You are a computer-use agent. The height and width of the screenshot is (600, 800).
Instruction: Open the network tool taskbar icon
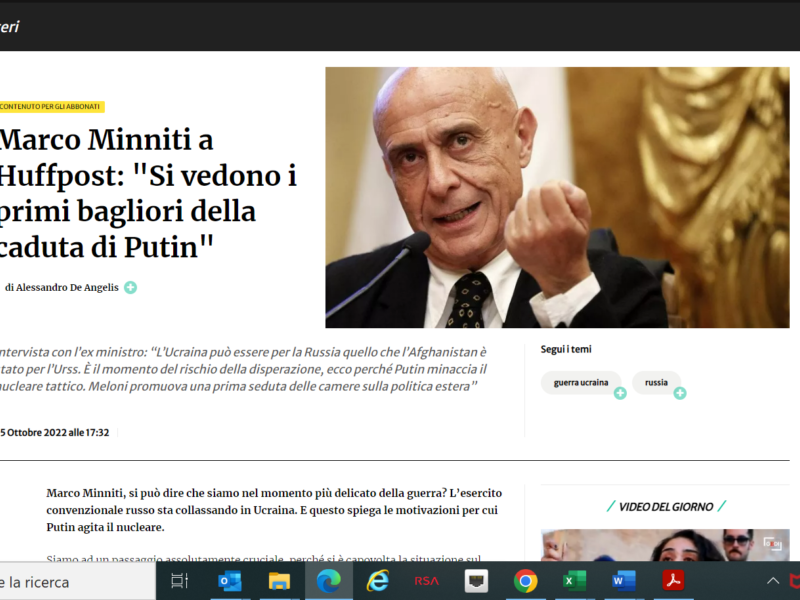coord(476,581)
